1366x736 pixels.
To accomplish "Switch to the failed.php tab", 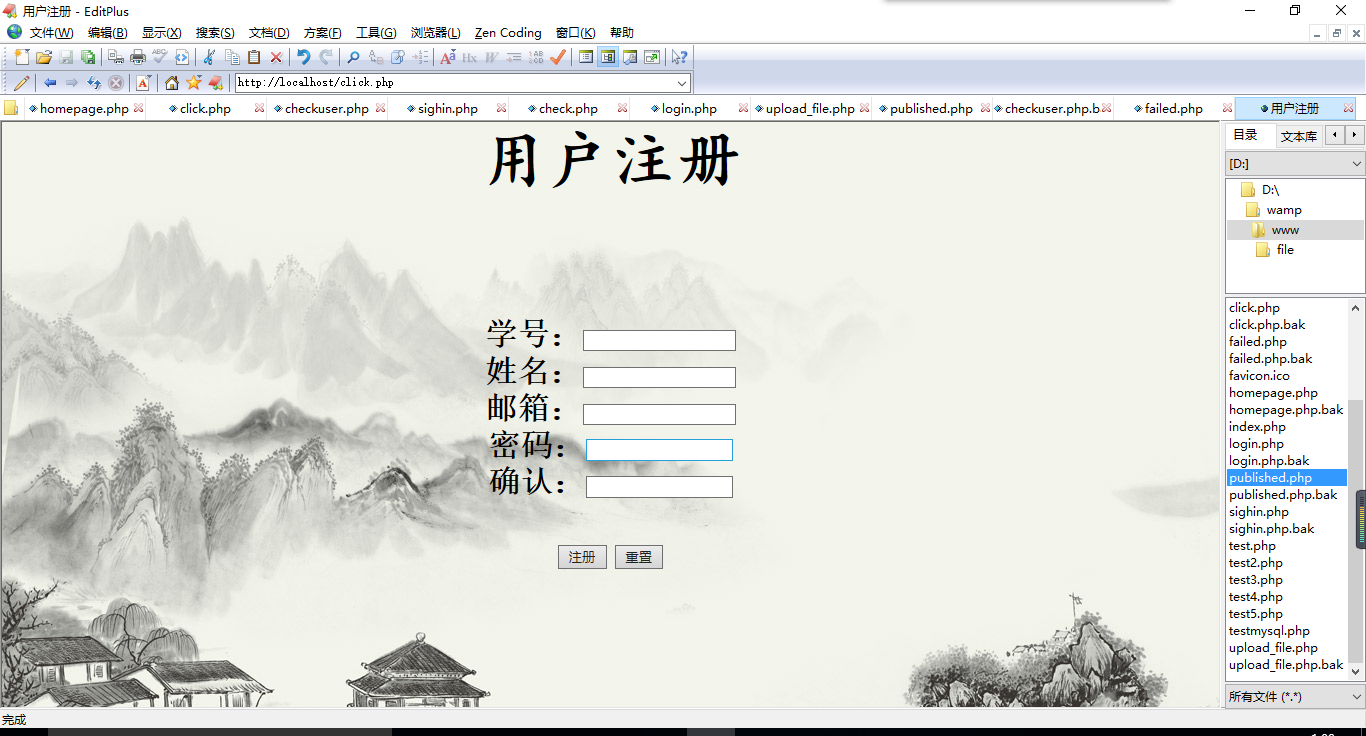I will point(1174,109).
